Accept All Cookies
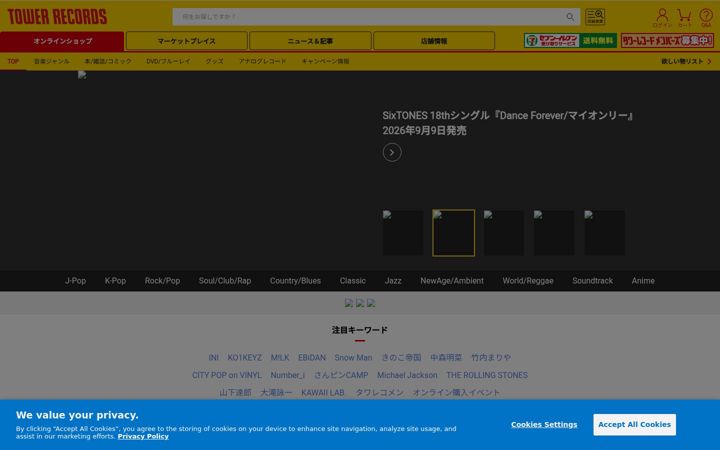This screenshot has height=450, width=720. 634,424
